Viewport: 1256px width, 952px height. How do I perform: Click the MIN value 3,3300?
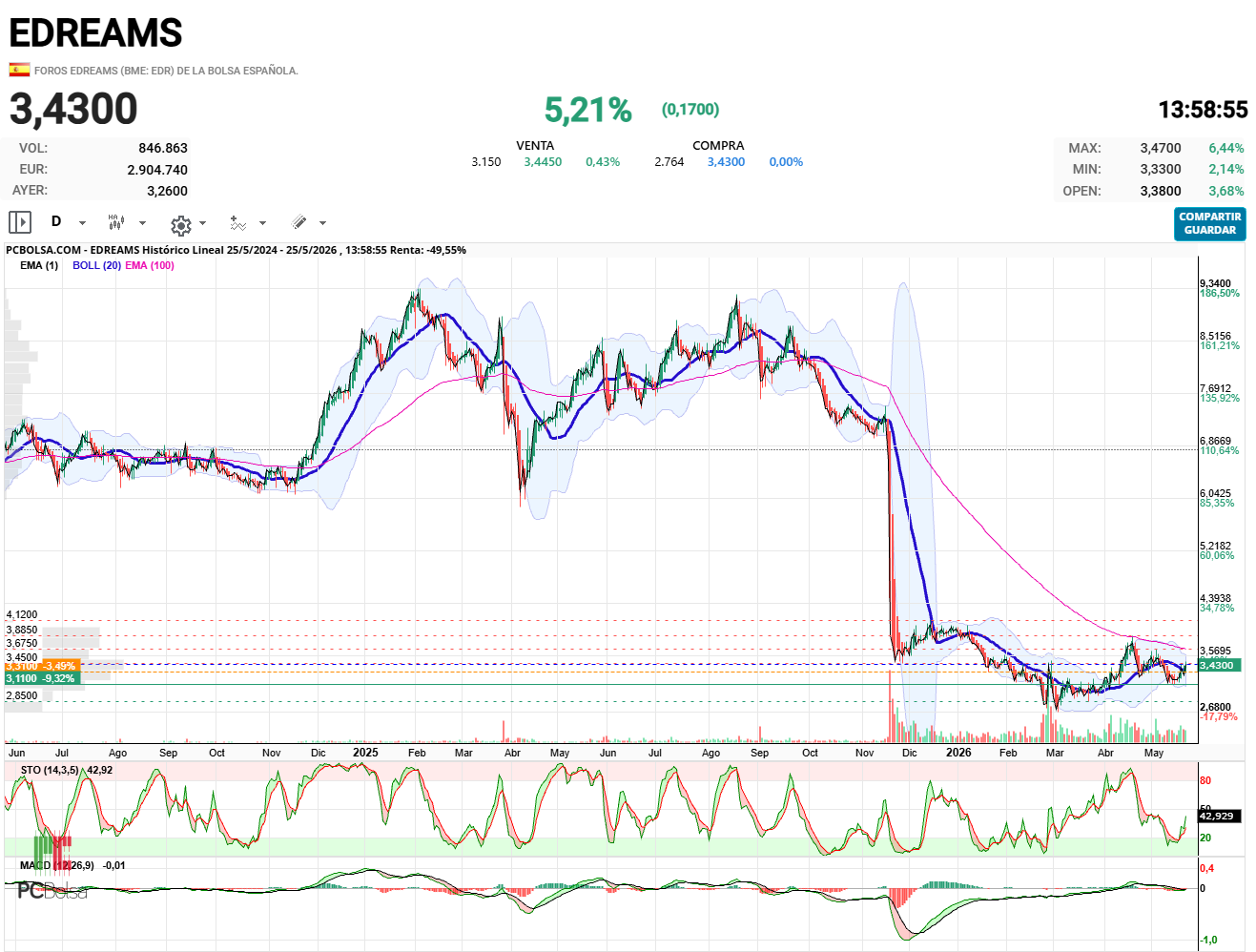1161,169
